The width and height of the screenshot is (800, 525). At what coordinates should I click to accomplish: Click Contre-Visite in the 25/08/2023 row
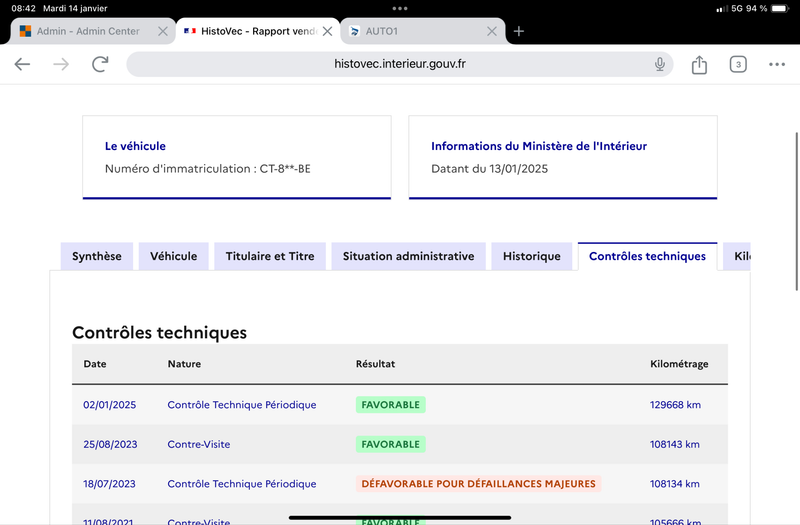198,444
